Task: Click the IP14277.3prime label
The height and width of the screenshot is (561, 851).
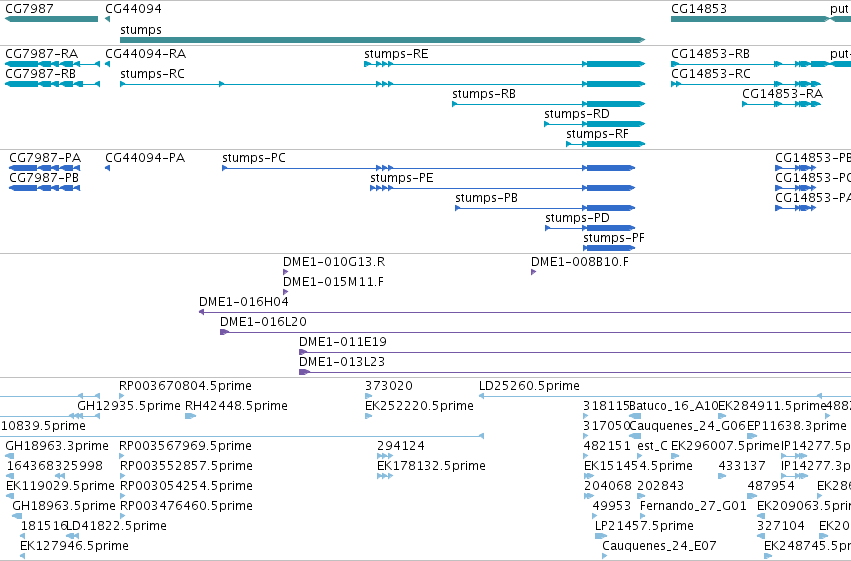Action: (816, 466)
